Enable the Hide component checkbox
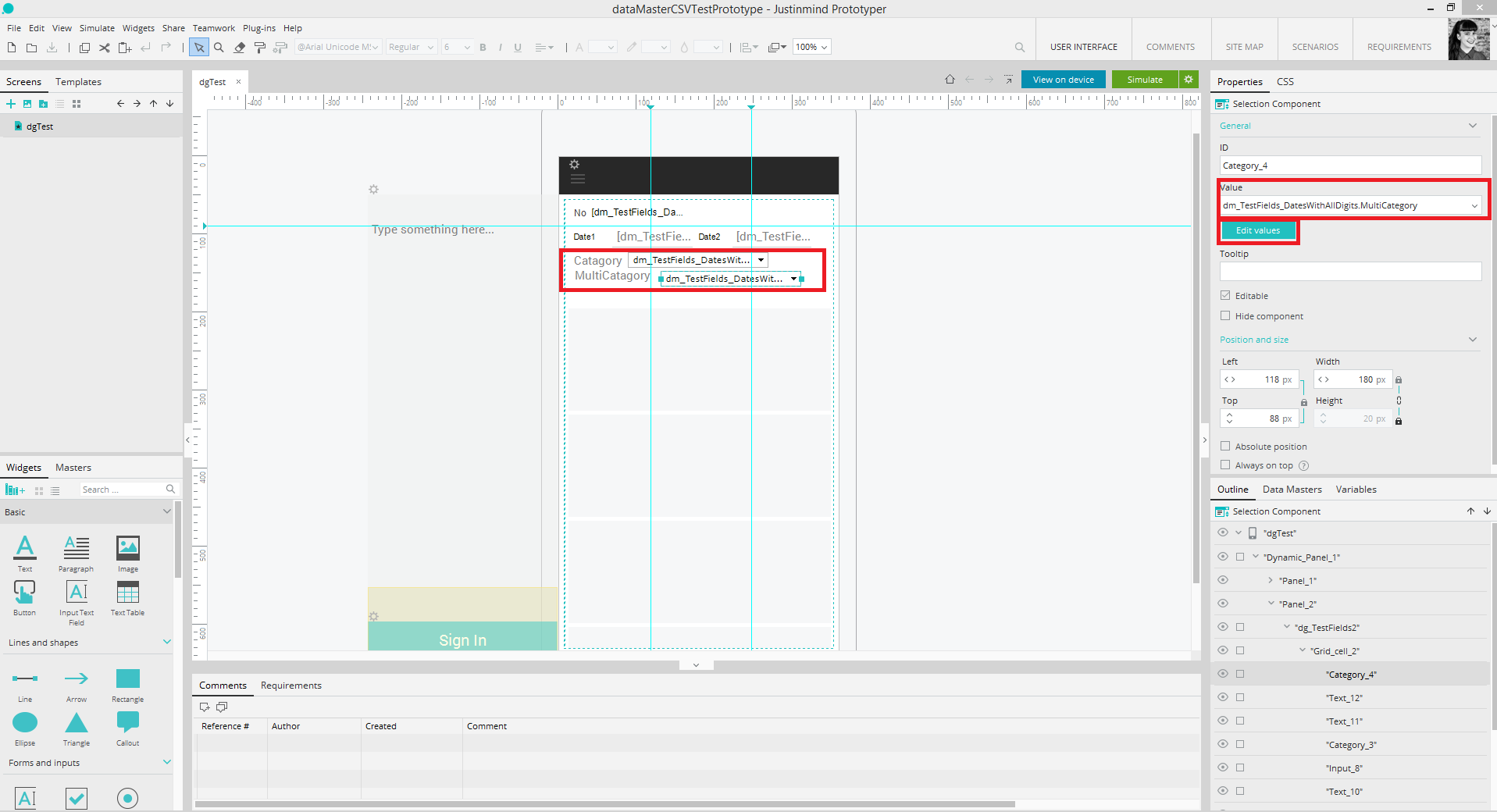The width and height of the screenshot is (1497, 812). (x=1225, y=316)
